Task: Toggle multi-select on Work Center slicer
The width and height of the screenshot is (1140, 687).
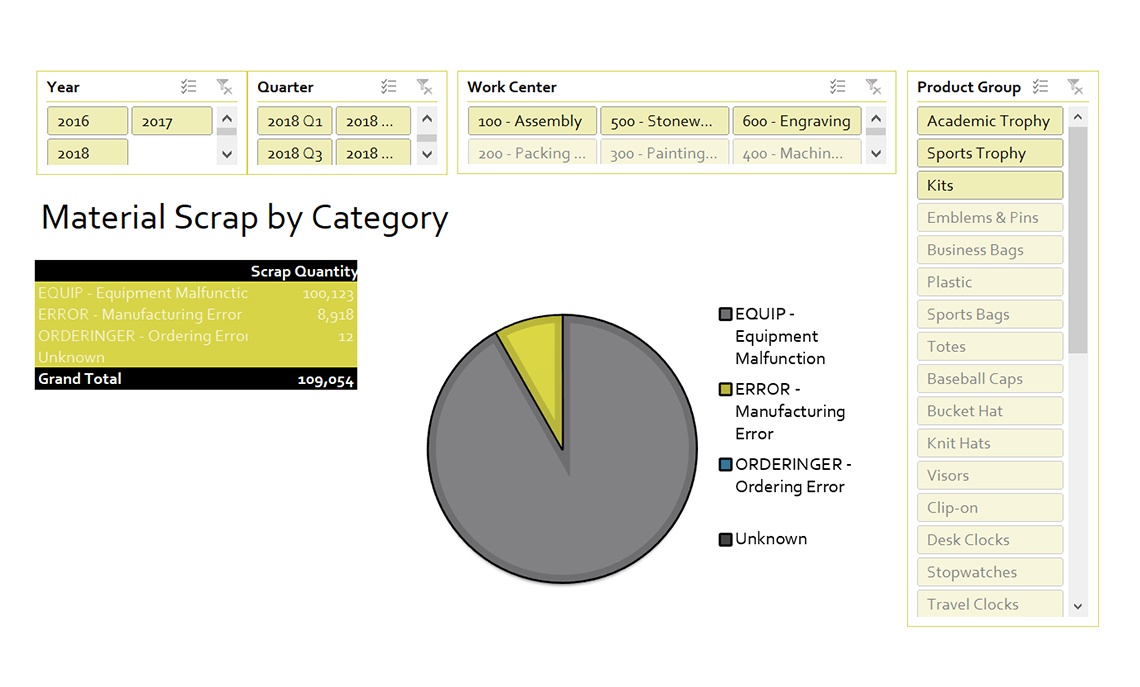Action: tap(838, 86)
